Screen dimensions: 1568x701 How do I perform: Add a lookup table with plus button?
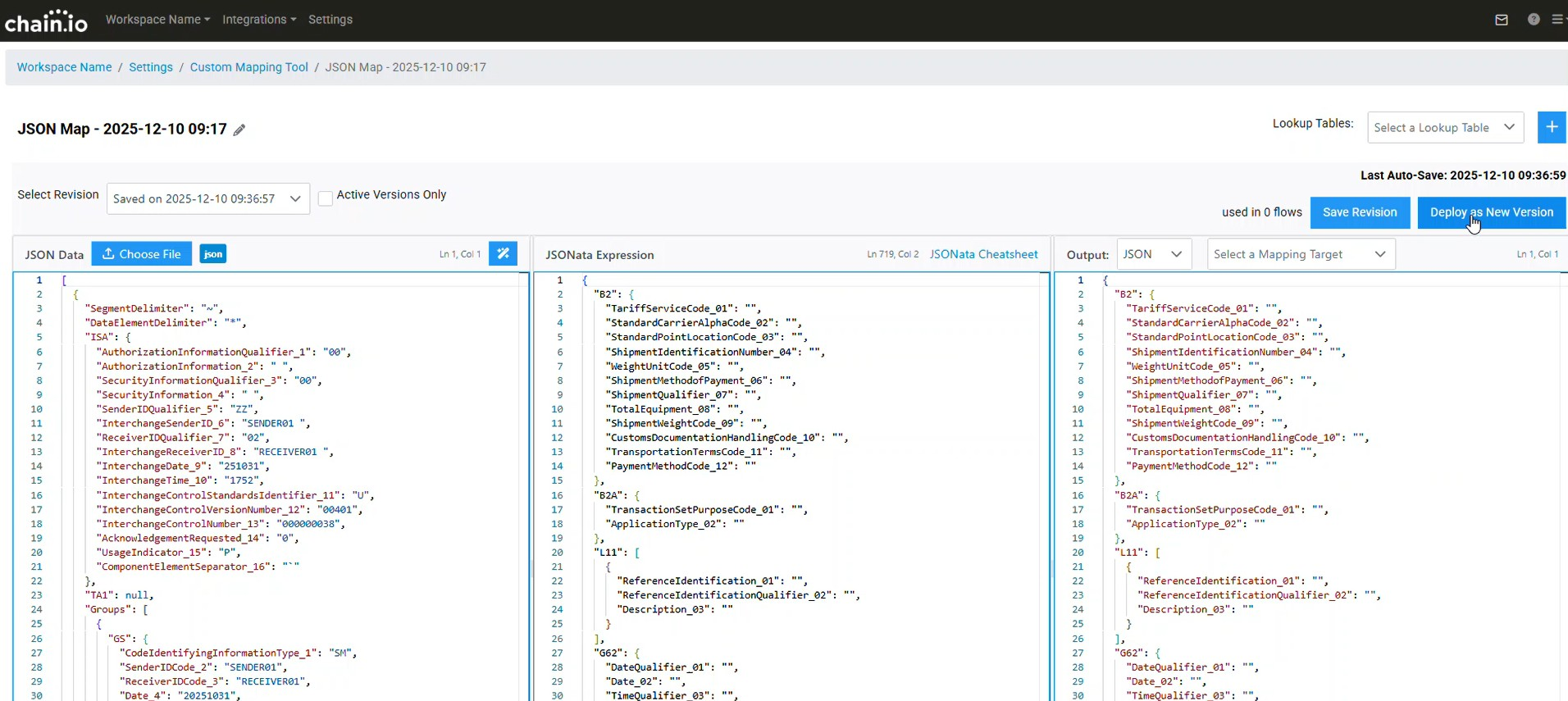[x=1552, y=127]
